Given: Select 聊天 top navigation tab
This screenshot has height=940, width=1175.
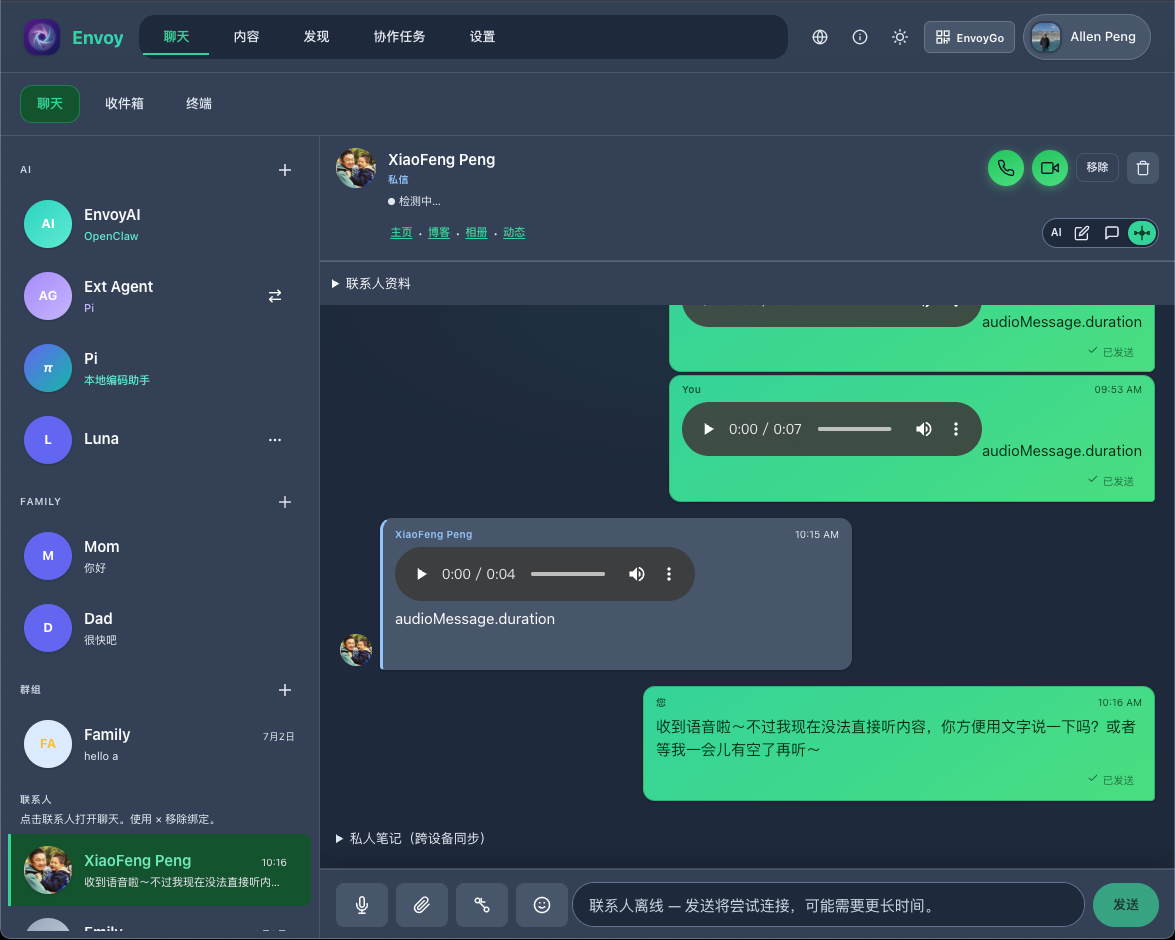Looking at the screenshot, I should 176,37.
